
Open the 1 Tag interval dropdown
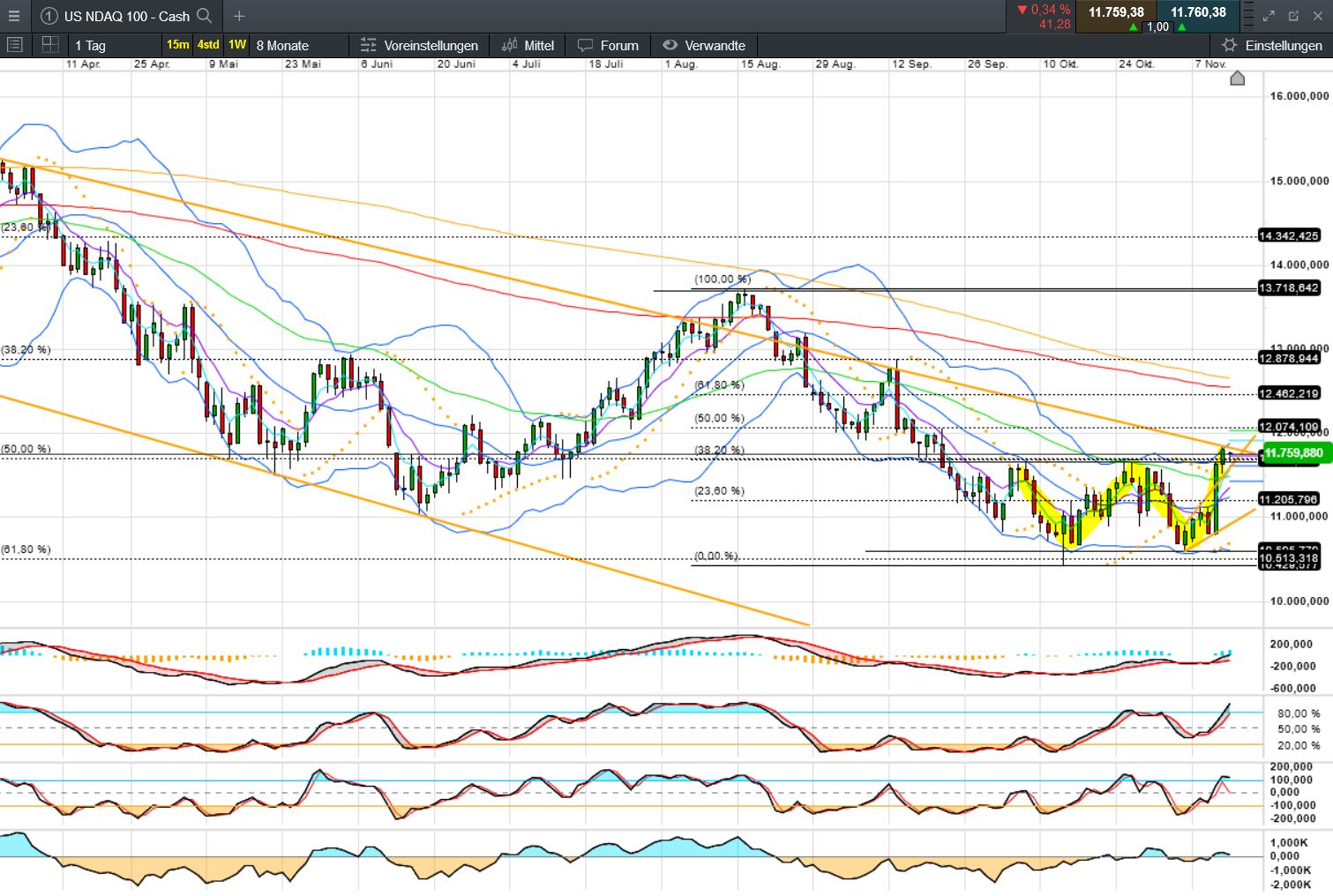[x=90, y=45]
